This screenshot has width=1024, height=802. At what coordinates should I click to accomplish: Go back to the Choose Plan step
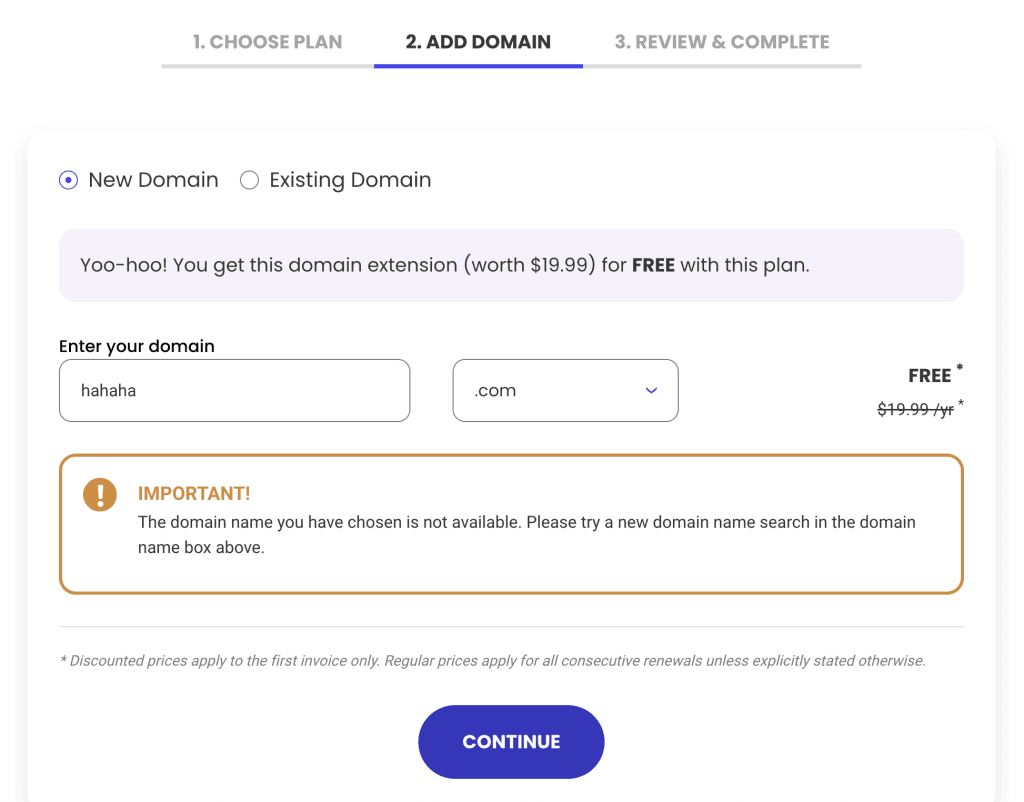click(x=267, y=42)
